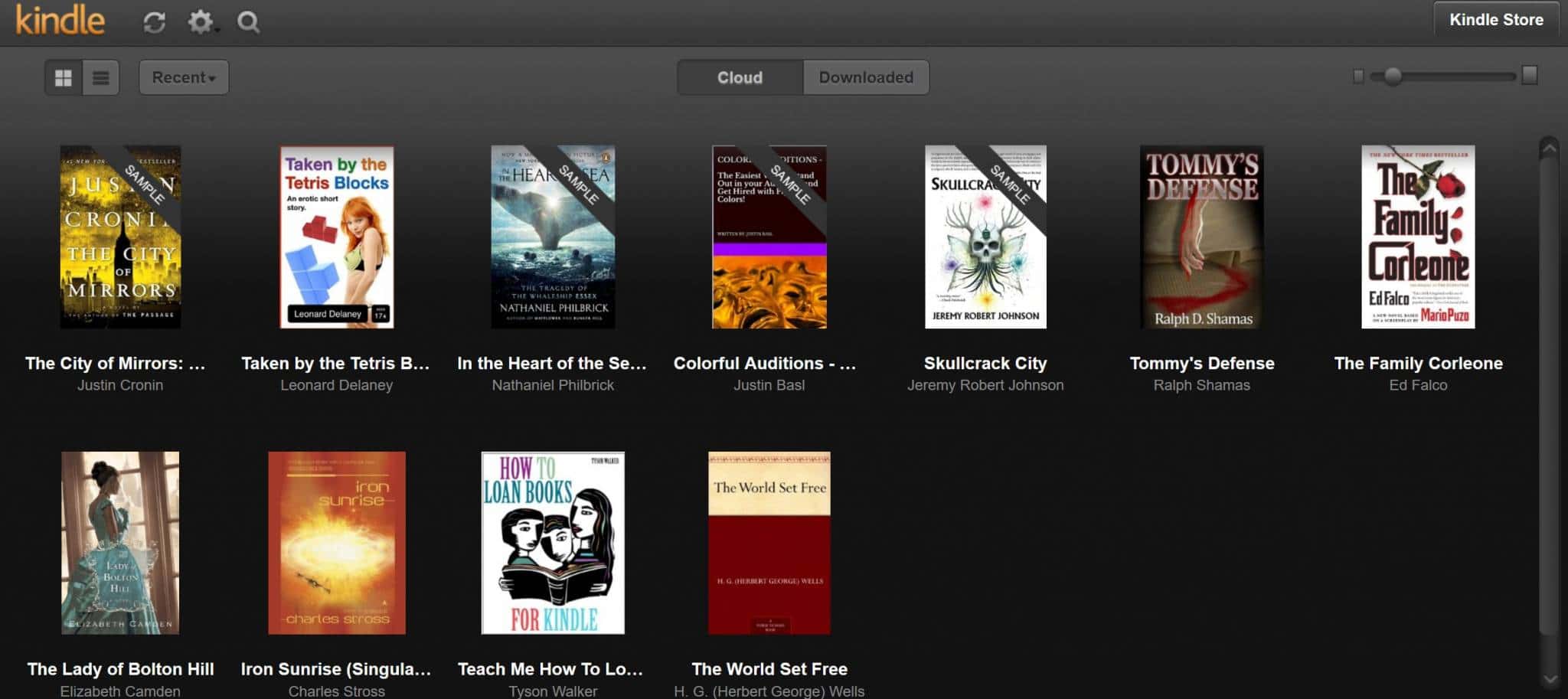Open The Lady of Bolton Hill cover
This screenshot has width=1568, height=699.
tap(120, 543)
